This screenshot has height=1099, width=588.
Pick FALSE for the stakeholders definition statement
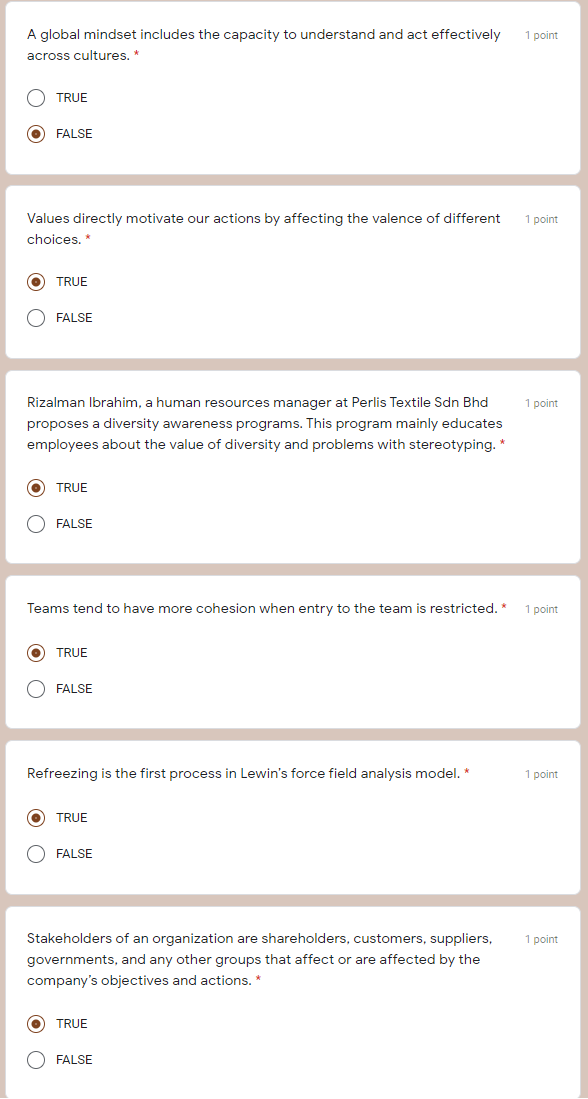pos(36,1059)
